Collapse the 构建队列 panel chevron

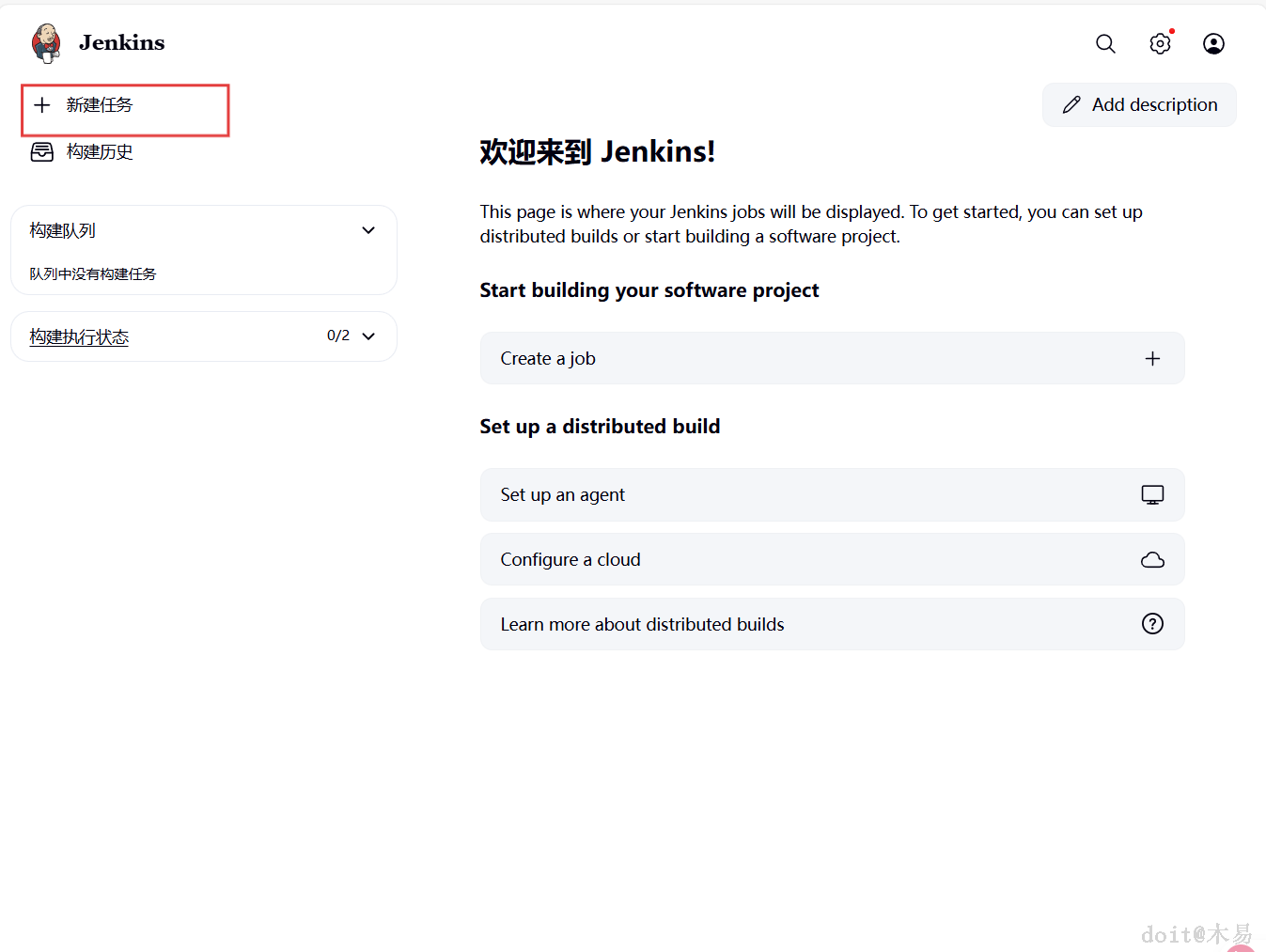pos(368,230)
